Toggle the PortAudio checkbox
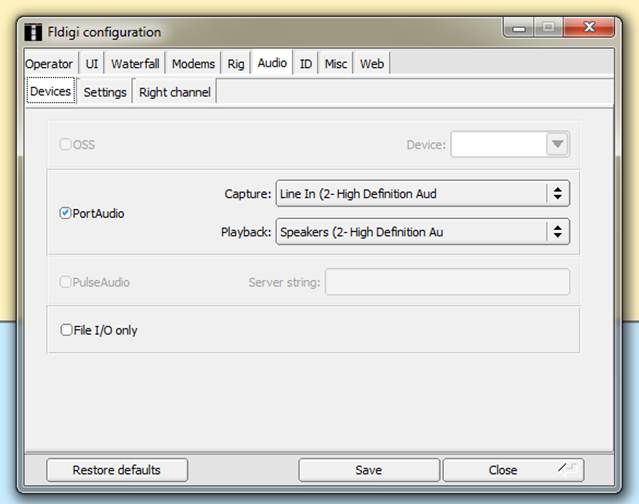This screenshot has width=639, height=504. click(x=66, y=213)
